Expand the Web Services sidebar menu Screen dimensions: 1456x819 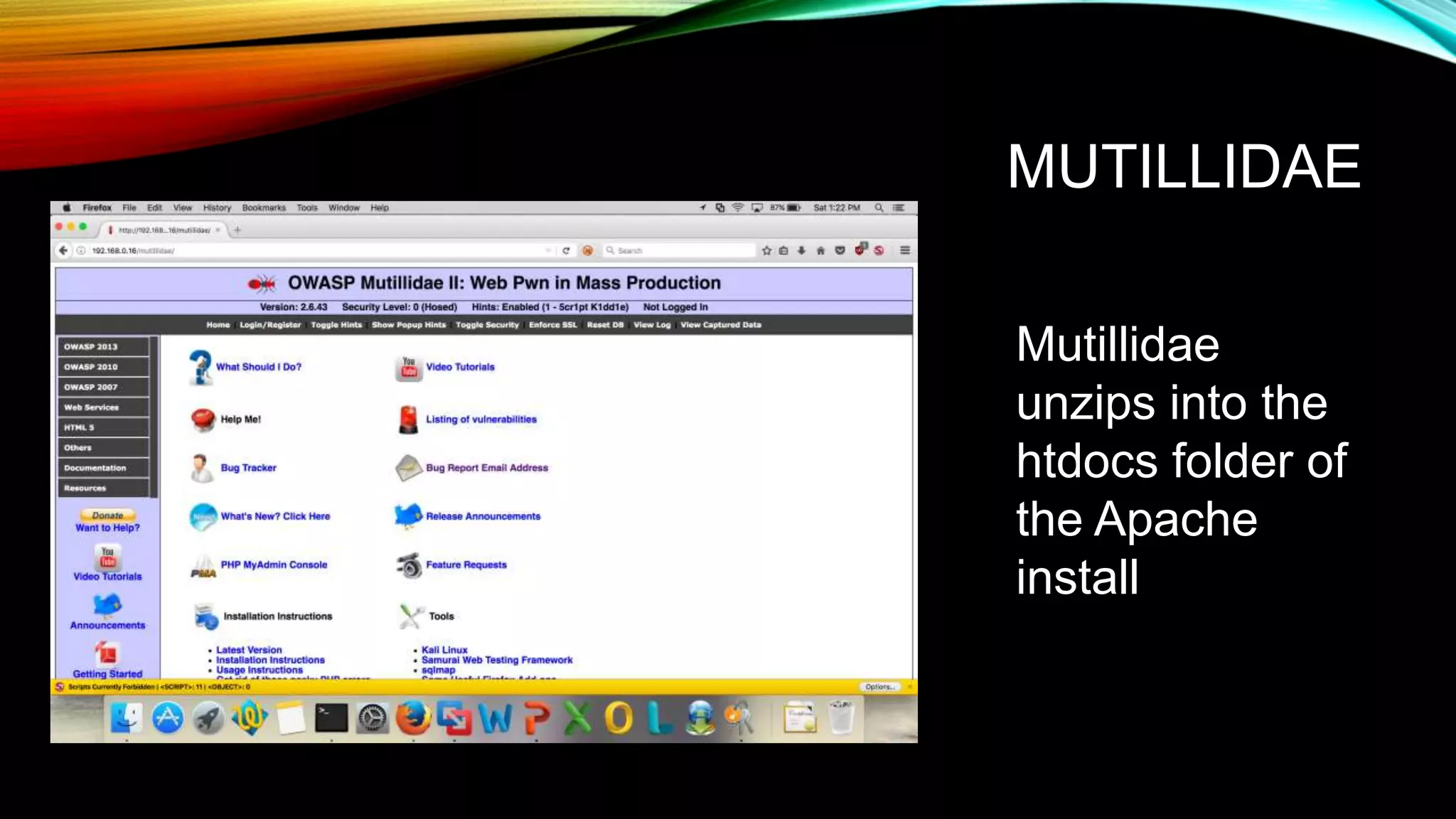pyautogui.click(x=104, y=407)
